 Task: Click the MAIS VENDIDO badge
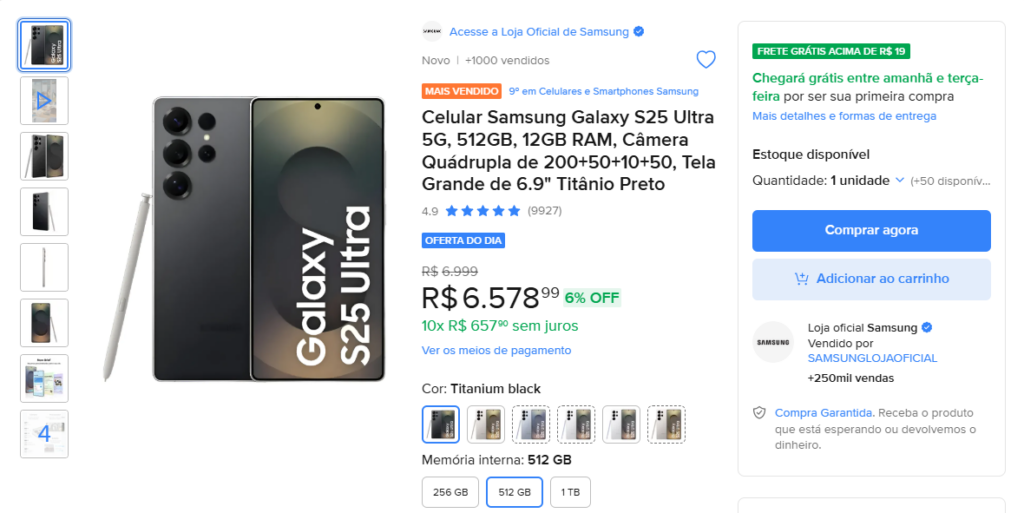coord(462,91)
